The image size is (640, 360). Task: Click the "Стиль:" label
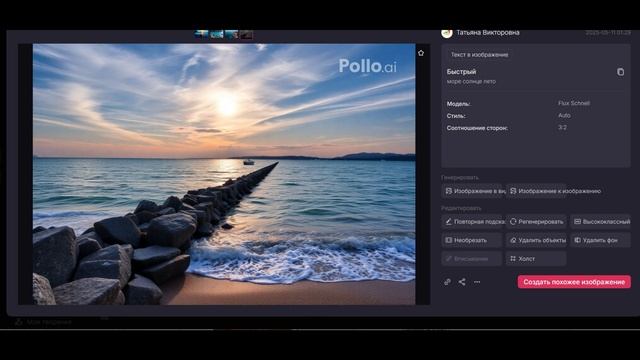[456, 116]
